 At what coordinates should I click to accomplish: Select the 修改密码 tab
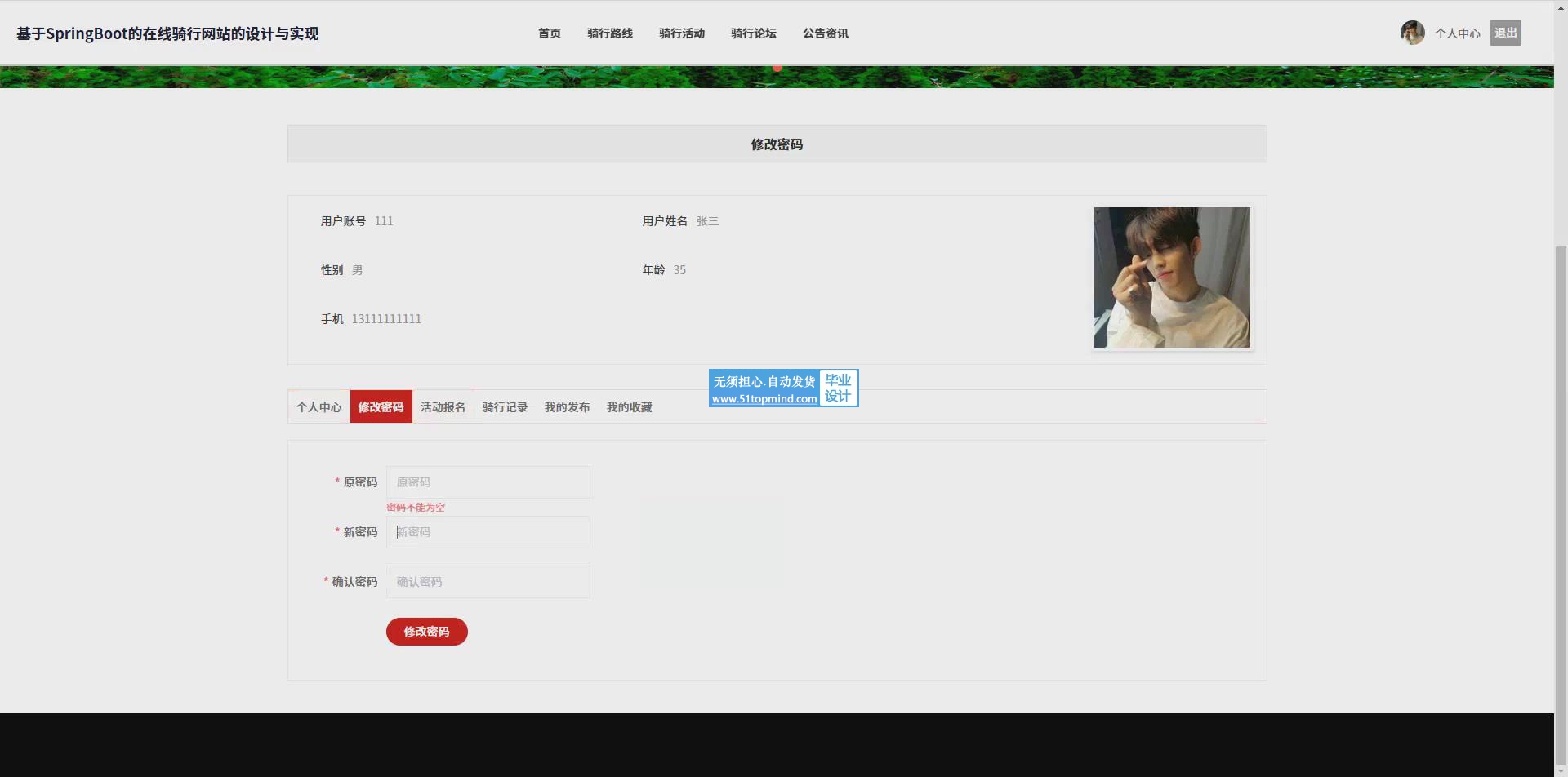(381, 406)
